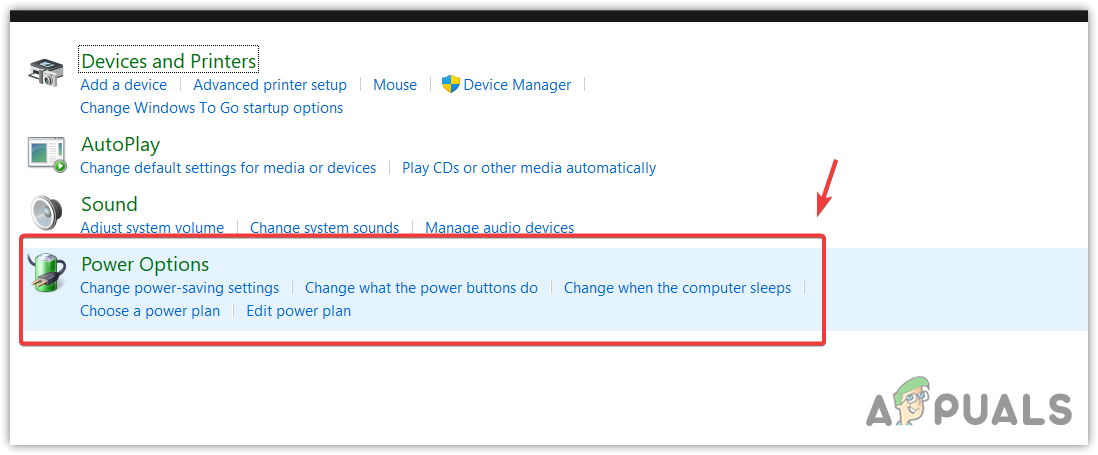
Task: Open the Power Options heading
Action: pos(145,265)
